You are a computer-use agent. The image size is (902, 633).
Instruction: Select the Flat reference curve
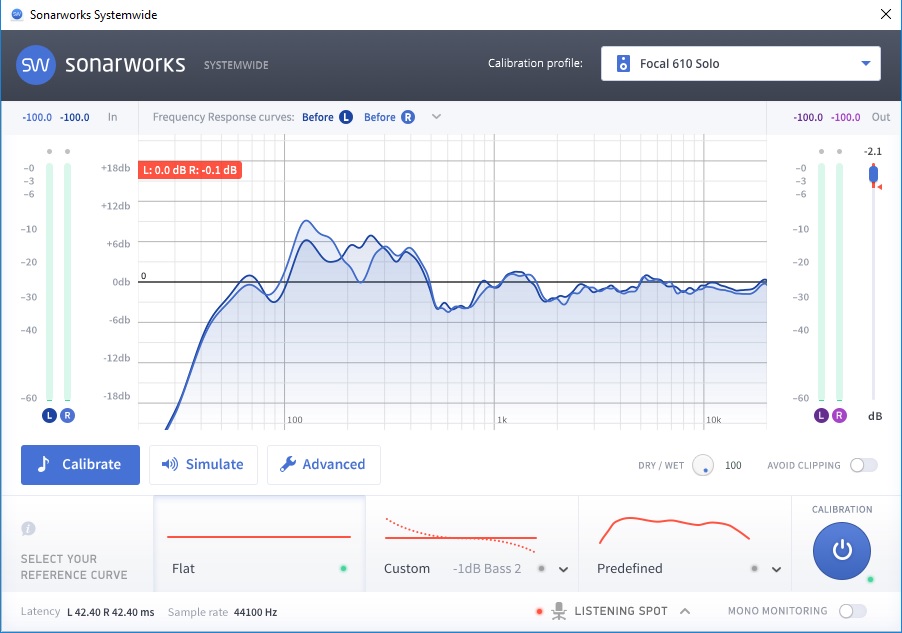click(x=259, y=543)
